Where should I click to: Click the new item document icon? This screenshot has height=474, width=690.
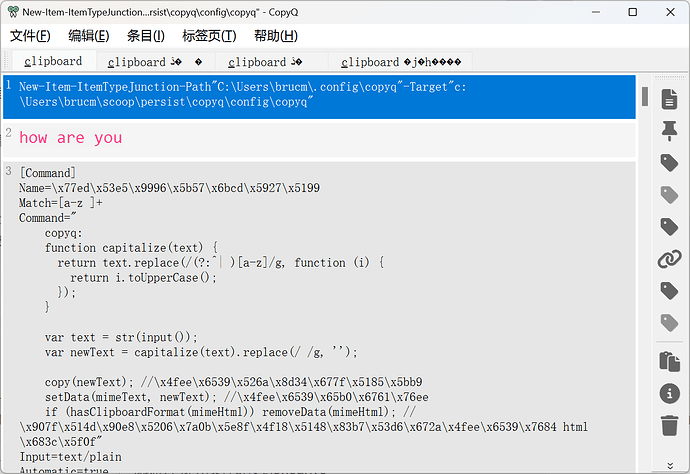click(669, 98)
